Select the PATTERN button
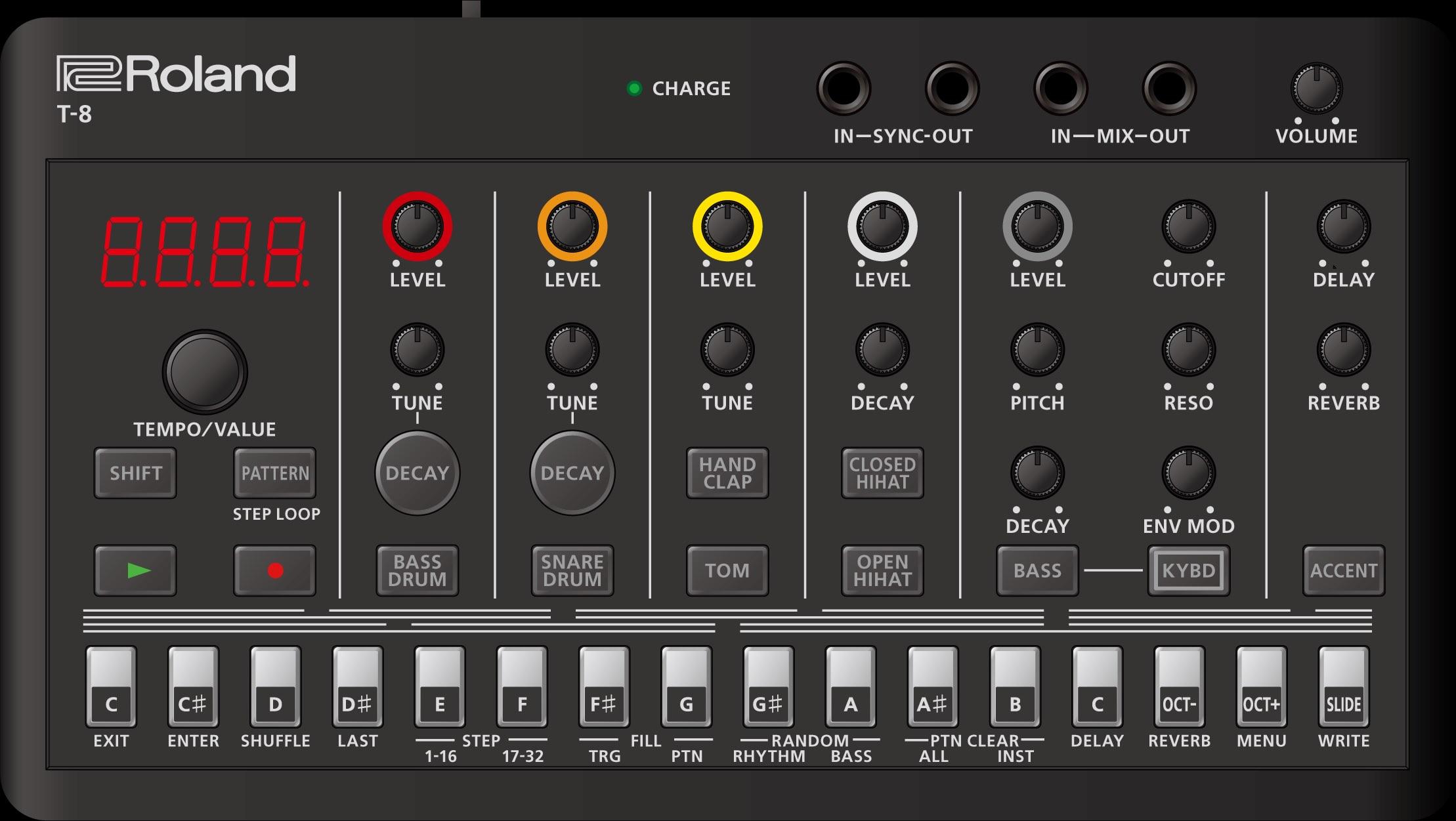Image resolution: width=1456 pixels, height=821 pixels. 275,473
